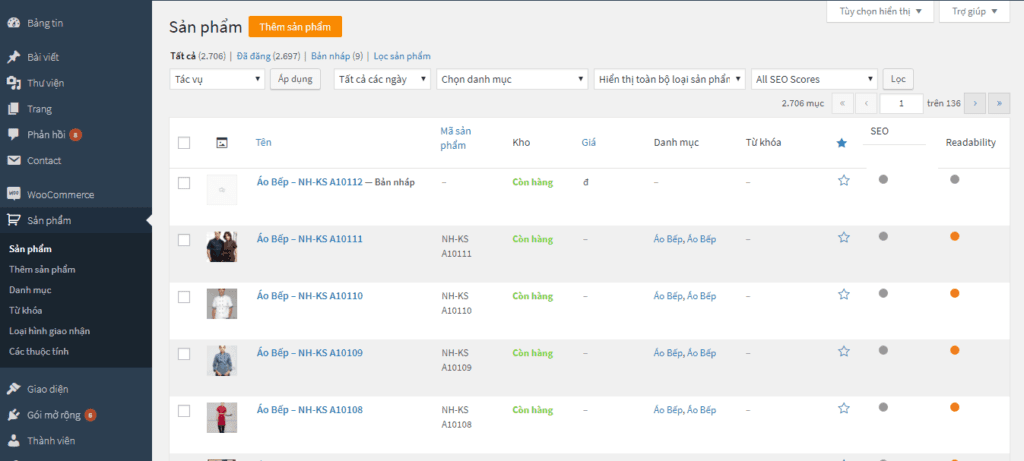The width and height of the screenshot is (1024, 461).
Task: Open product link Áo Bếp – NH-KS A10109
Action: pyautogui.click(x=310, y=353)
